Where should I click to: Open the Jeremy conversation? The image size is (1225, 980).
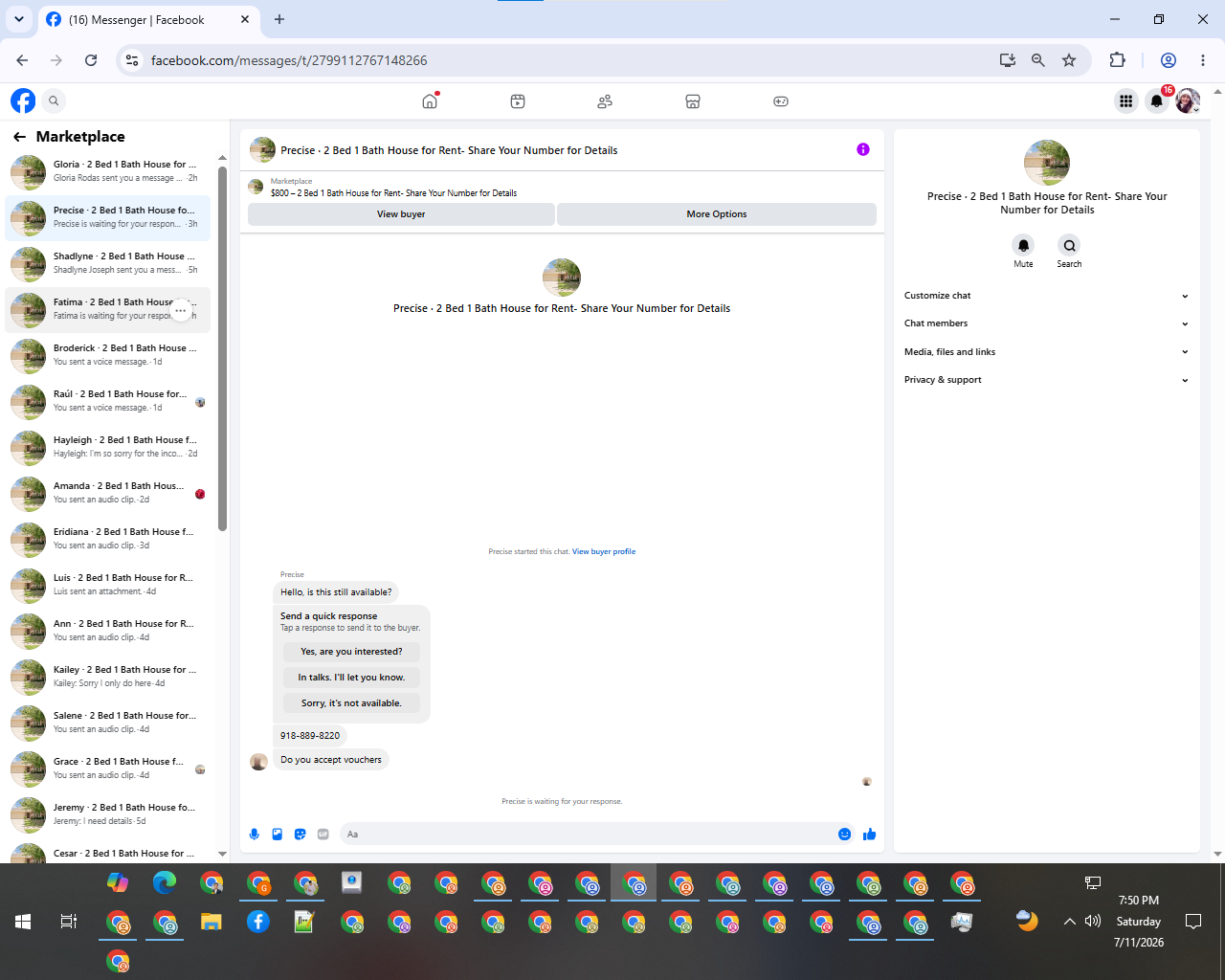107,815
